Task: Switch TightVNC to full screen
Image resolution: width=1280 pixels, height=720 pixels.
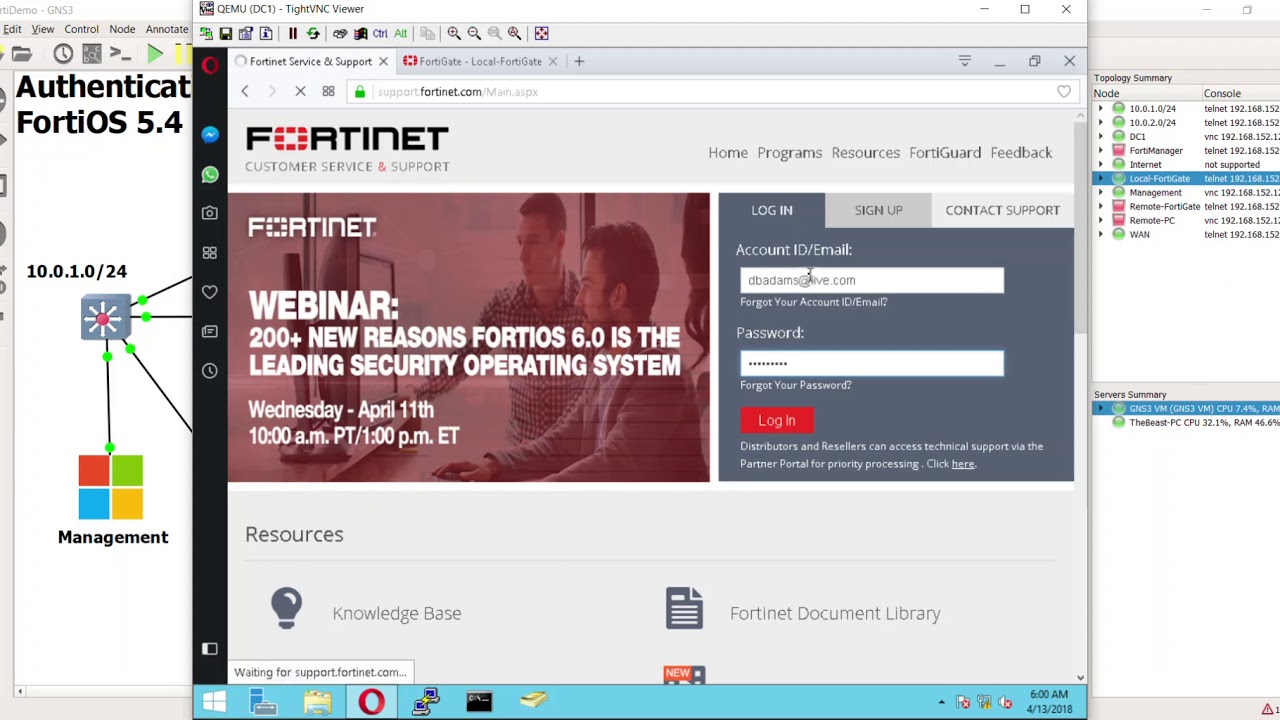Action: click(541, 33)
